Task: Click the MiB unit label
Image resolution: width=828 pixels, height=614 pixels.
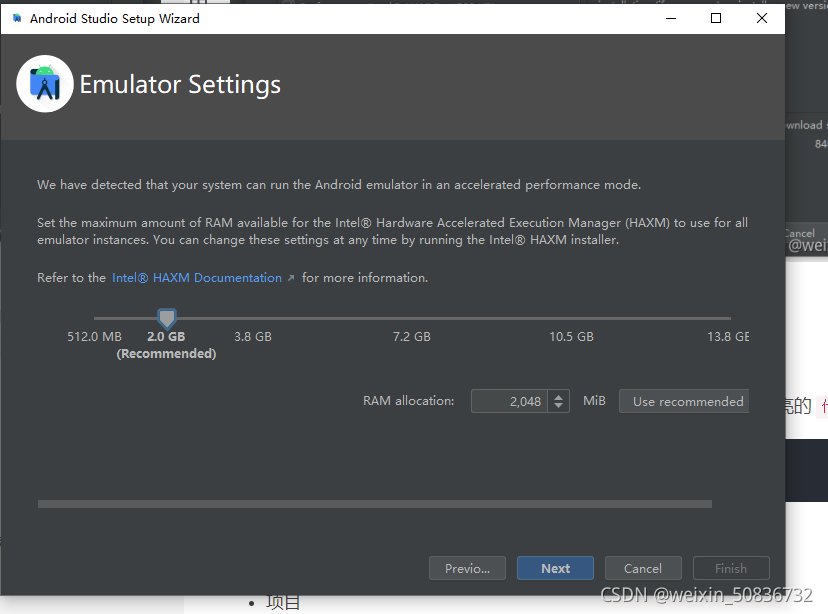Action: coord(594,401)
